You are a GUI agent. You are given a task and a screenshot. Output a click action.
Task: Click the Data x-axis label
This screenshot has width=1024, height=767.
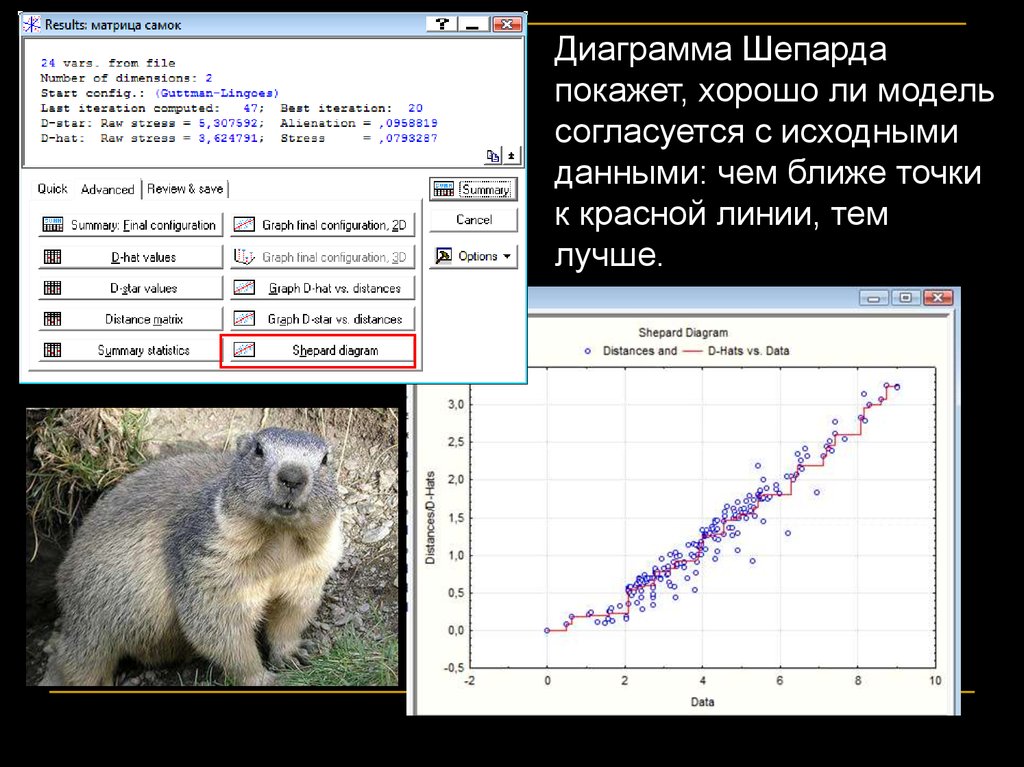pyautogui.click(x=702, y=702)
